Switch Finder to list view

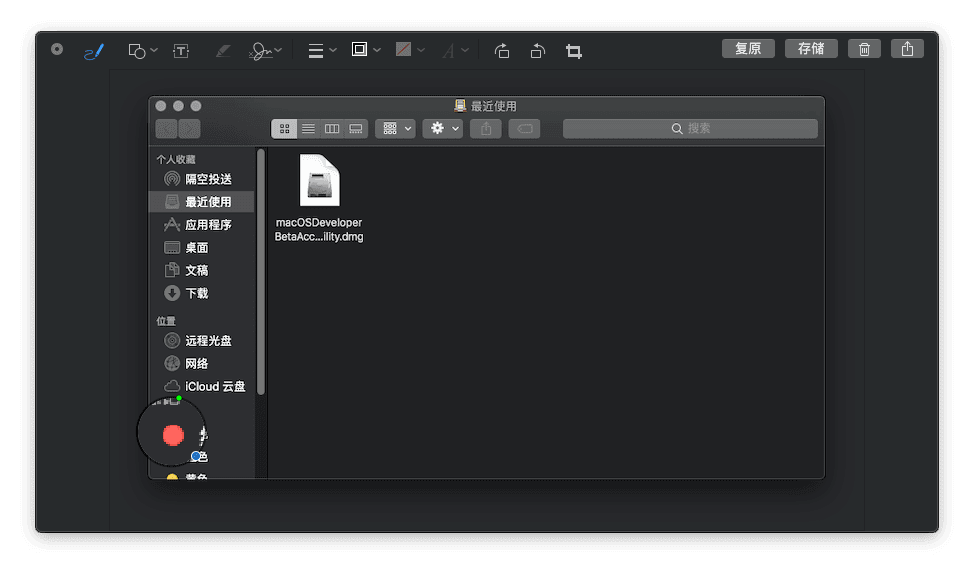pos(308,129)
